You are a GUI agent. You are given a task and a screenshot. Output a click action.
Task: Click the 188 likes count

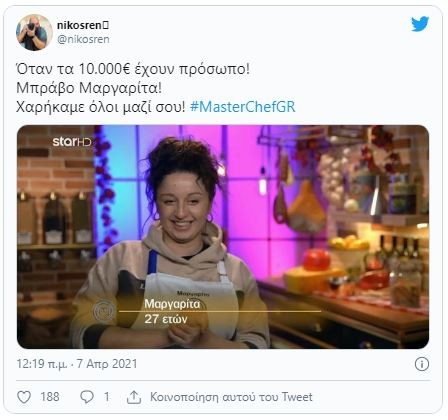[50, 397]
